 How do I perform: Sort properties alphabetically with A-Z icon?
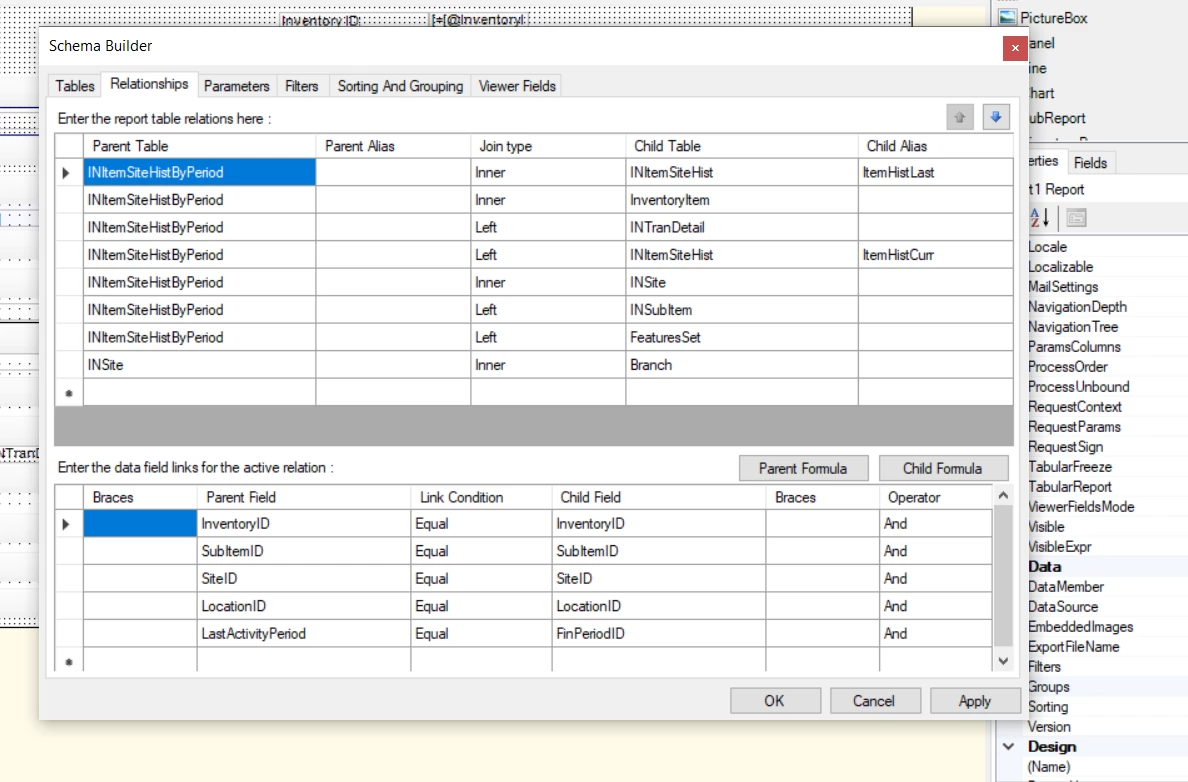click(x=1040, y=218)
